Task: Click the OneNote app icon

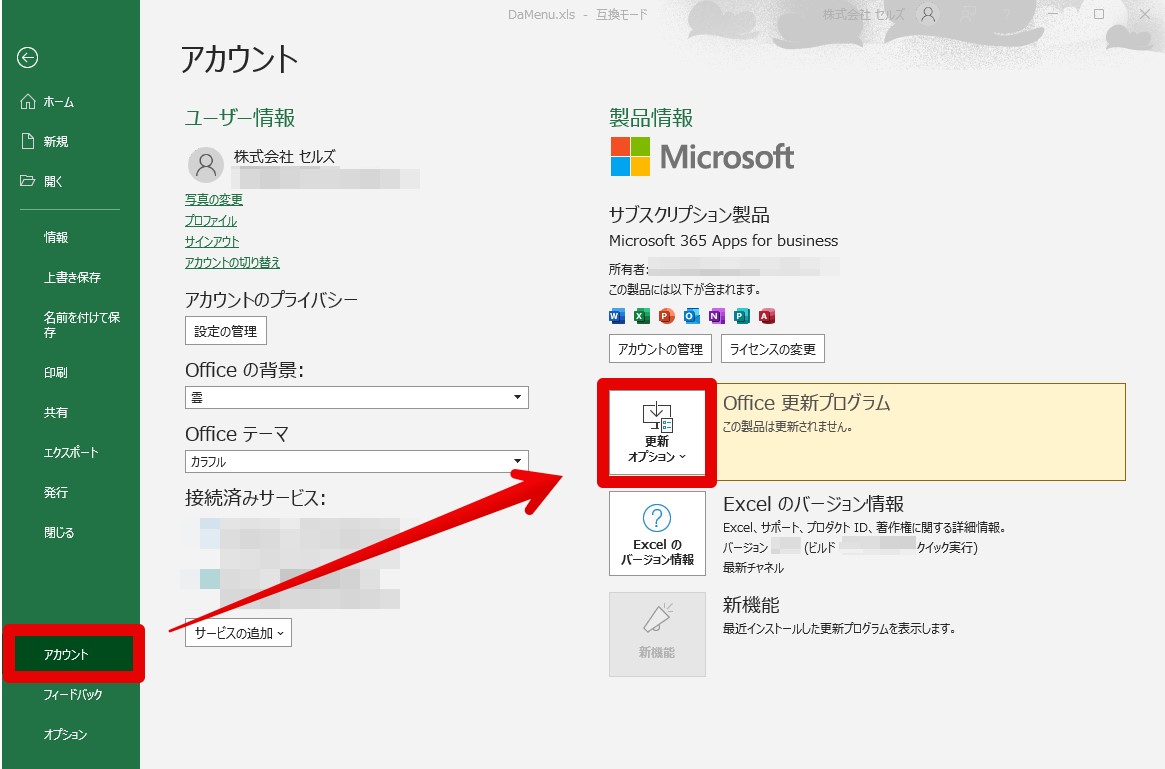Action: (716, 317)
